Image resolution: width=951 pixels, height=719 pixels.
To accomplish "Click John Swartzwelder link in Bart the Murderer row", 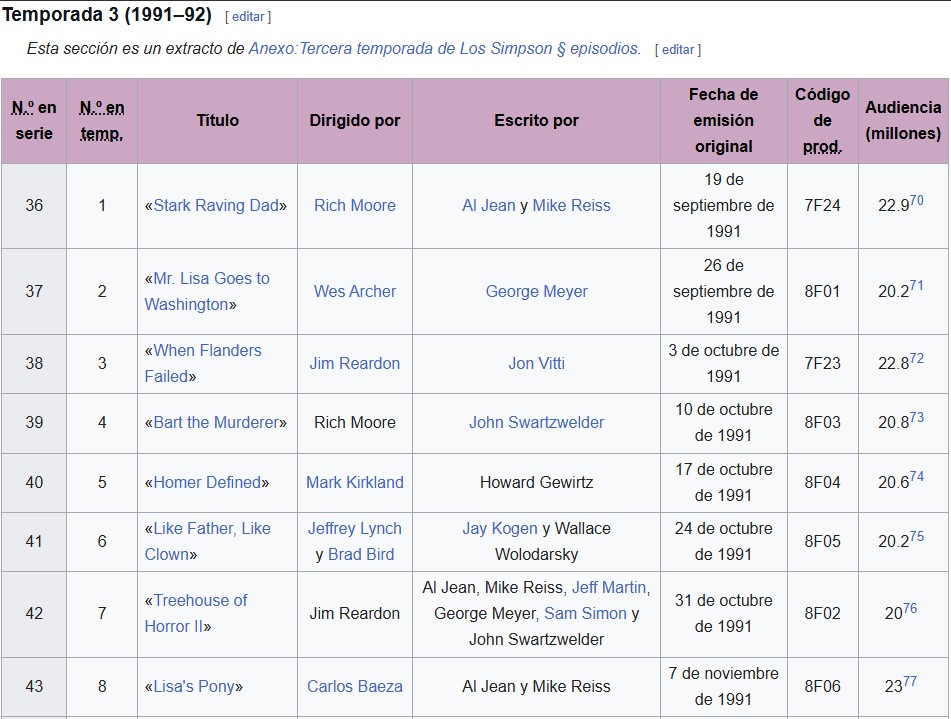I will tap(537, 422).
